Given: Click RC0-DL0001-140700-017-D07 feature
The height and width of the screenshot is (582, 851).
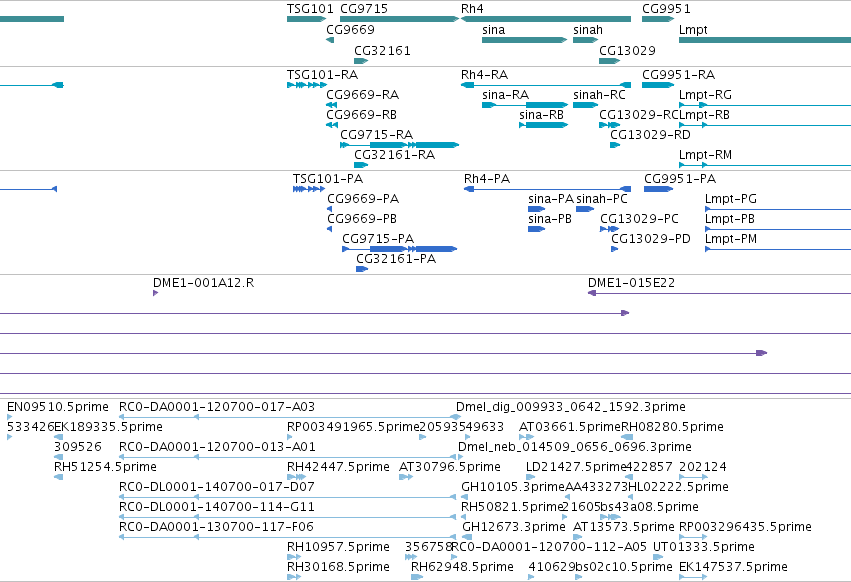Looking at the screenshot, I should point(287,497).
